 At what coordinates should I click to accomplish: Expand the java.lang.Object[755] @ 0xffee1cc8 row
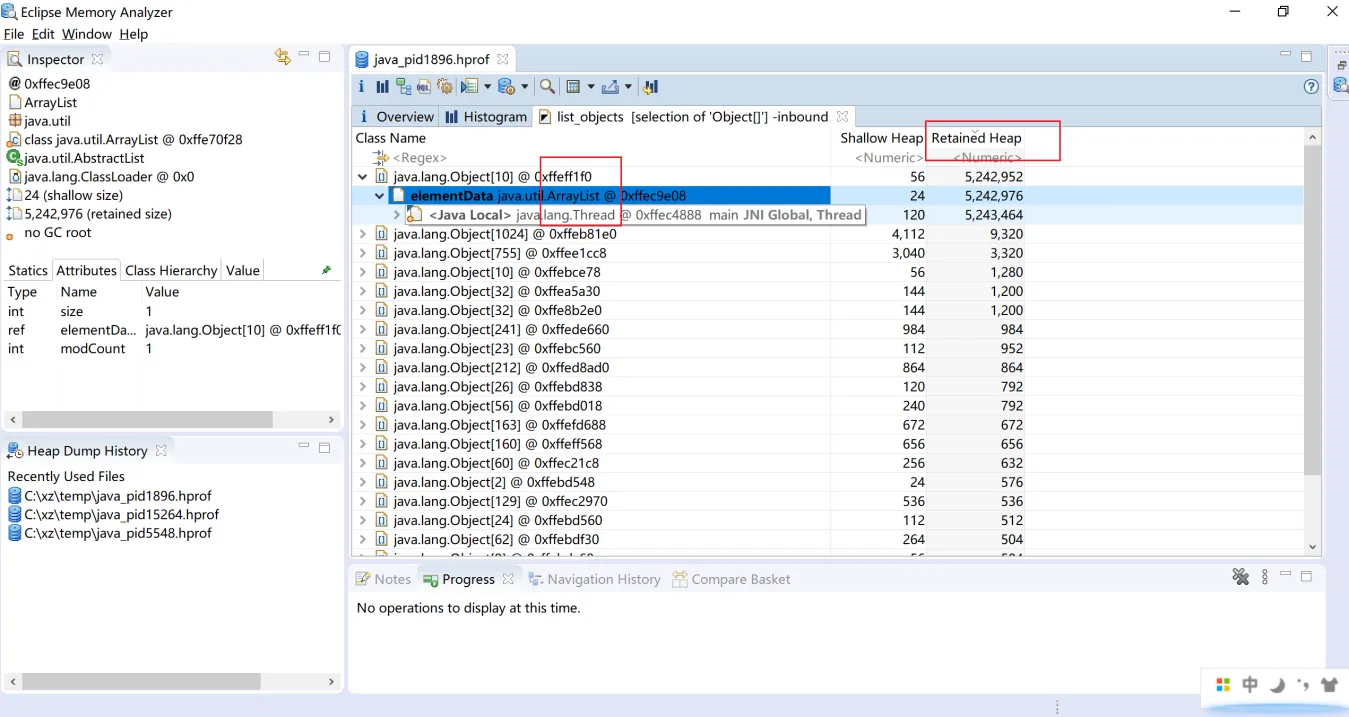click(362, 253)
